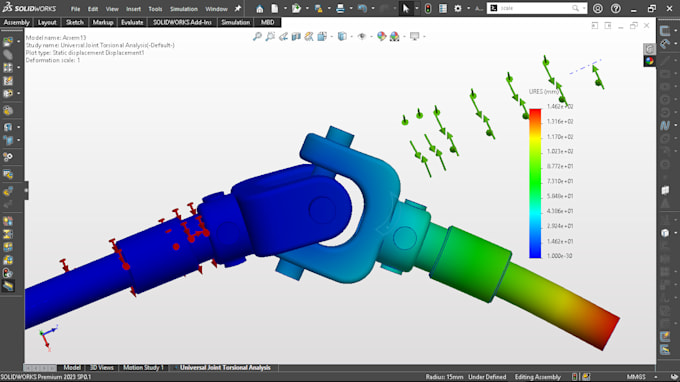Click the Display Style cube icon
Image resolution: width=680 pixels, height=382 pixels.
(342, 36)
